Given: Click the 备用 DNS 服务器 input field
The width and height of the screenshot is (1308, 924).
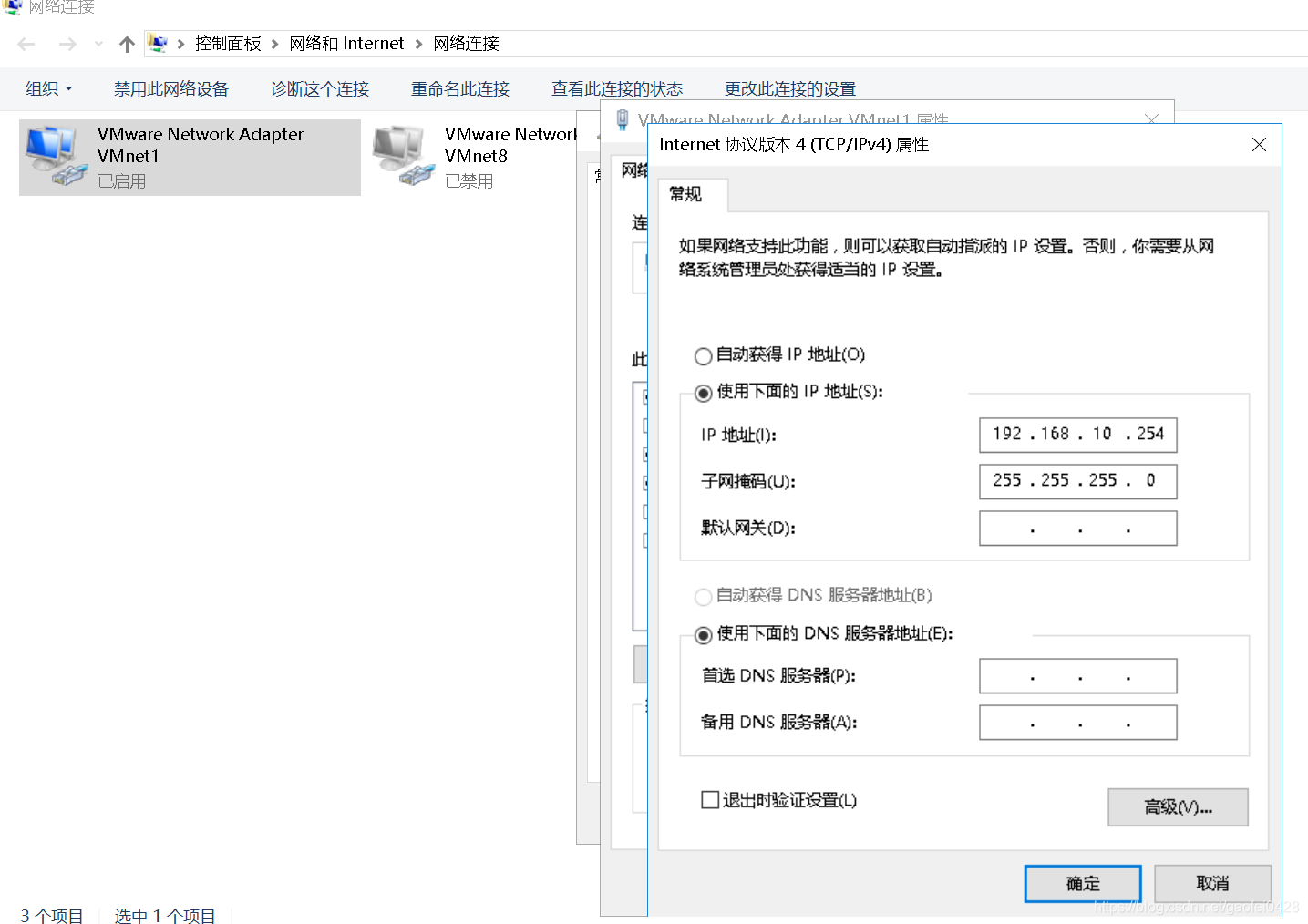Looking at the screenshot, I should pyautogui.click(x=1078, y=723).
